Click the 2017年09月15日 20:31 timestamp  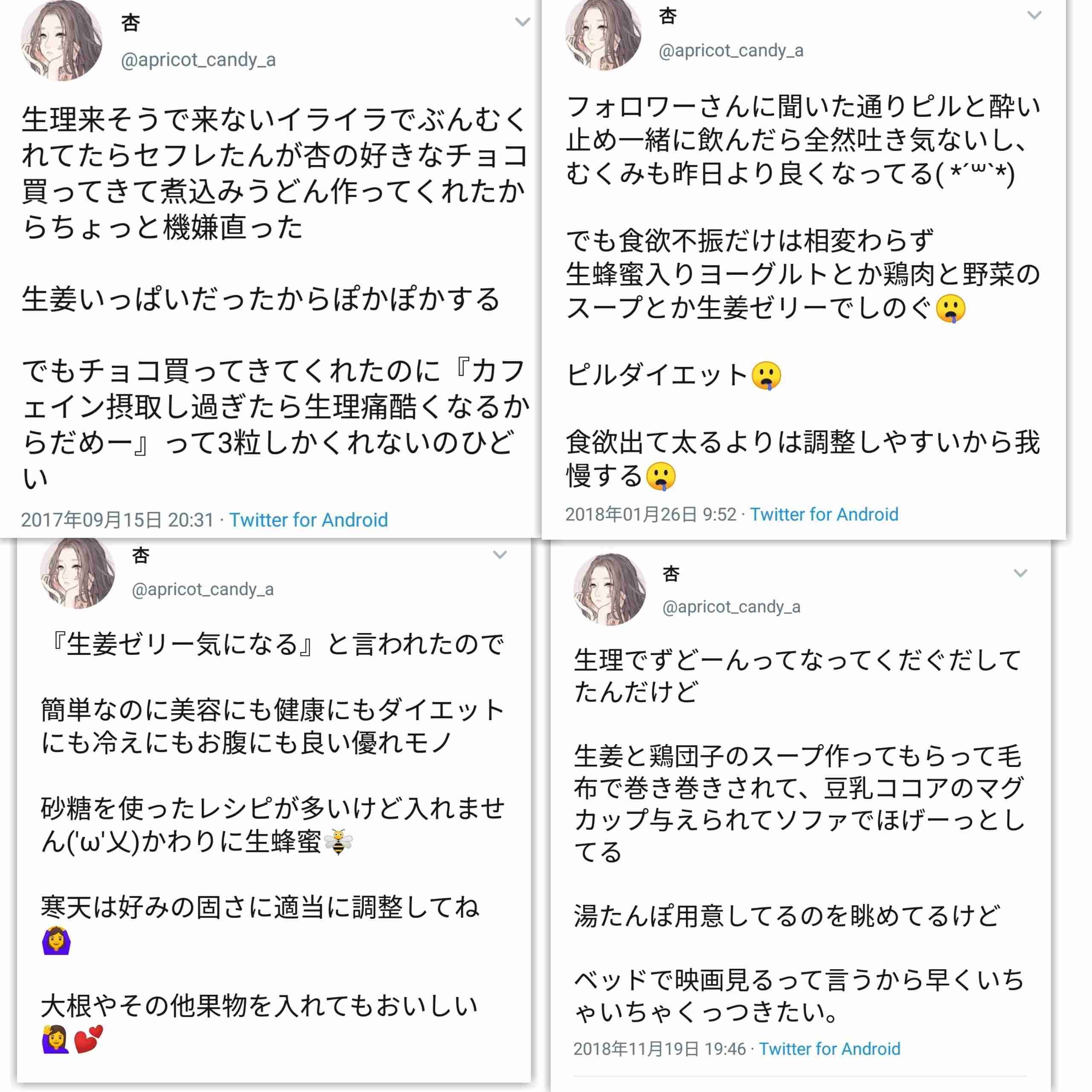pyautogui.click(x=118, y=520)
